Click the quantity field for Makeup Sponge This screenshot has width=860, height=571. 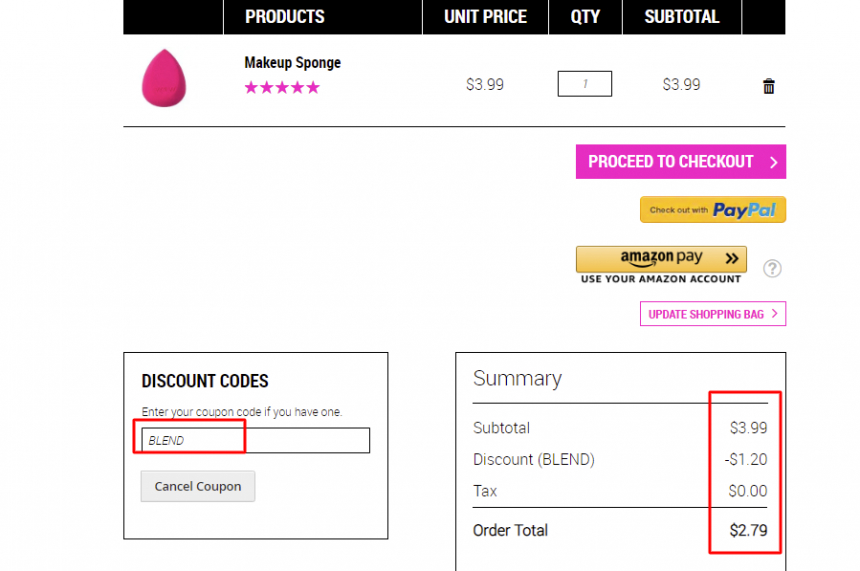point(585,84)
